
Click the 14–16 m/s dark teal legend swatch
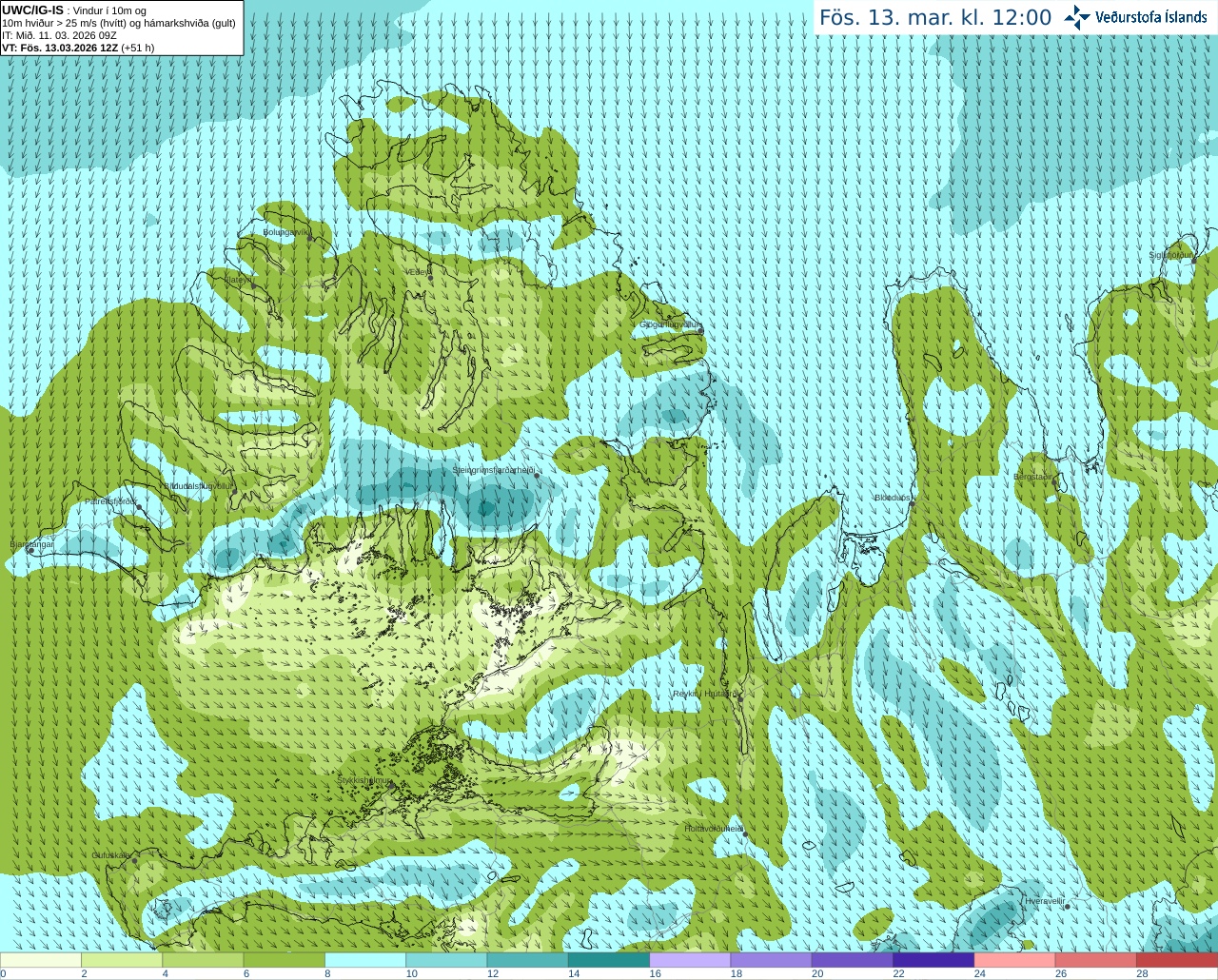(609, 960)
